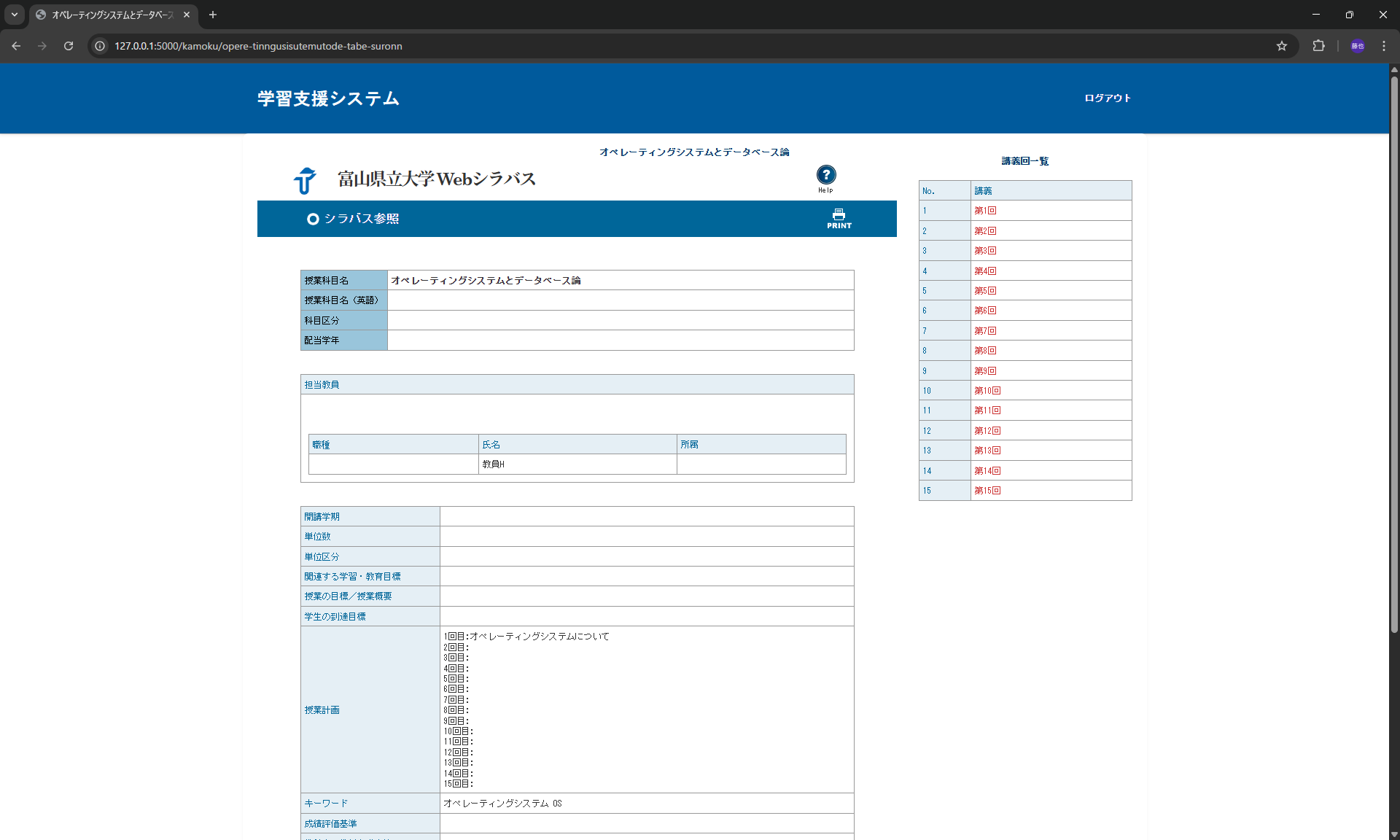Viewport: 1400px width, 840px height.
Task: Click the PRINT printer icon
Action: 839,218
